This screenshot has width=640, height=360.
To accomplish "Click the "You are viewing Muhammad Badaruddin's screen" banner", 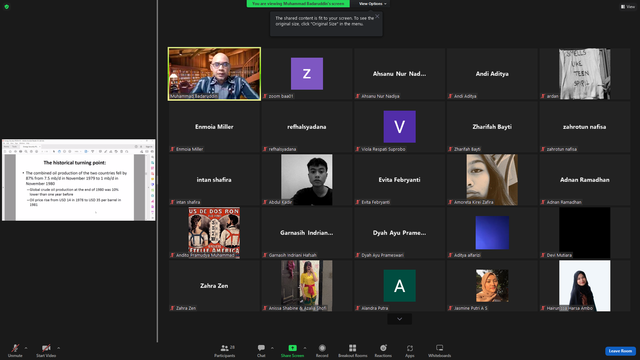I will click(x=298, y=4).
